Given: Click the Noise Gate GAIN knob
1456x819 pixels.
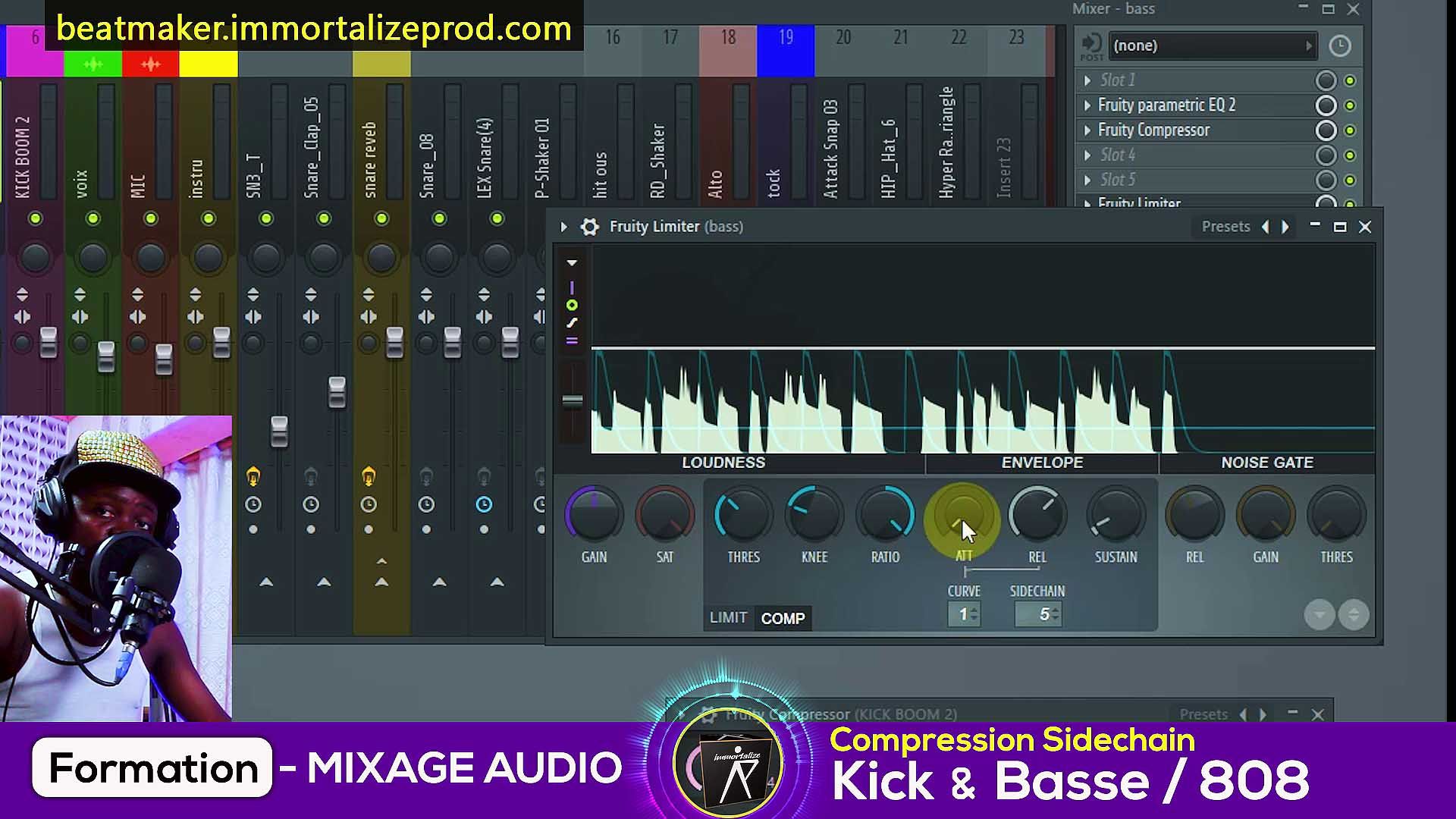Looking at the screenshot, I should (x=1265, y=516).
